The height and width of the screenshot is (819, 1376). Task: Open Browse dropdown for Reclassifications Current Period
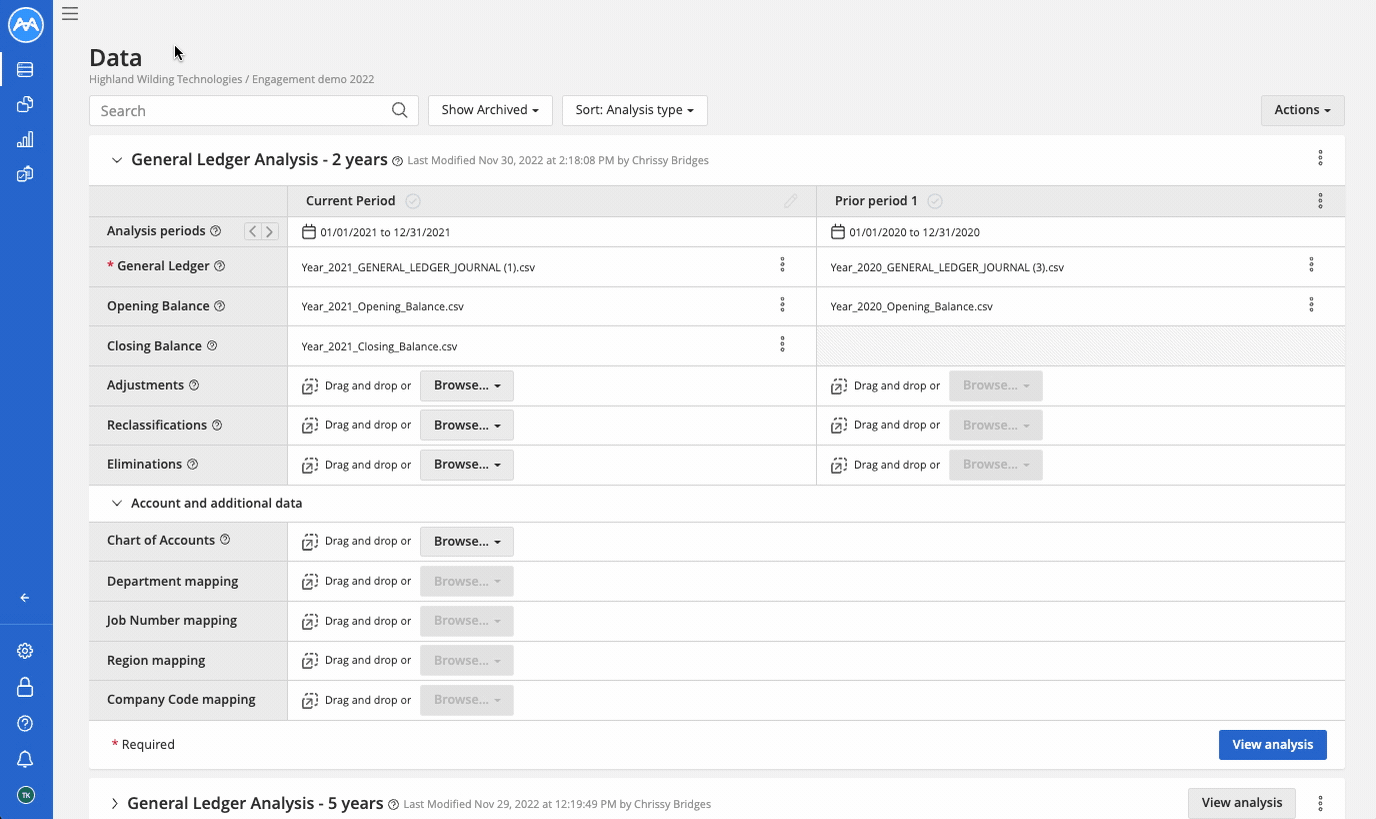click(467, 425)
